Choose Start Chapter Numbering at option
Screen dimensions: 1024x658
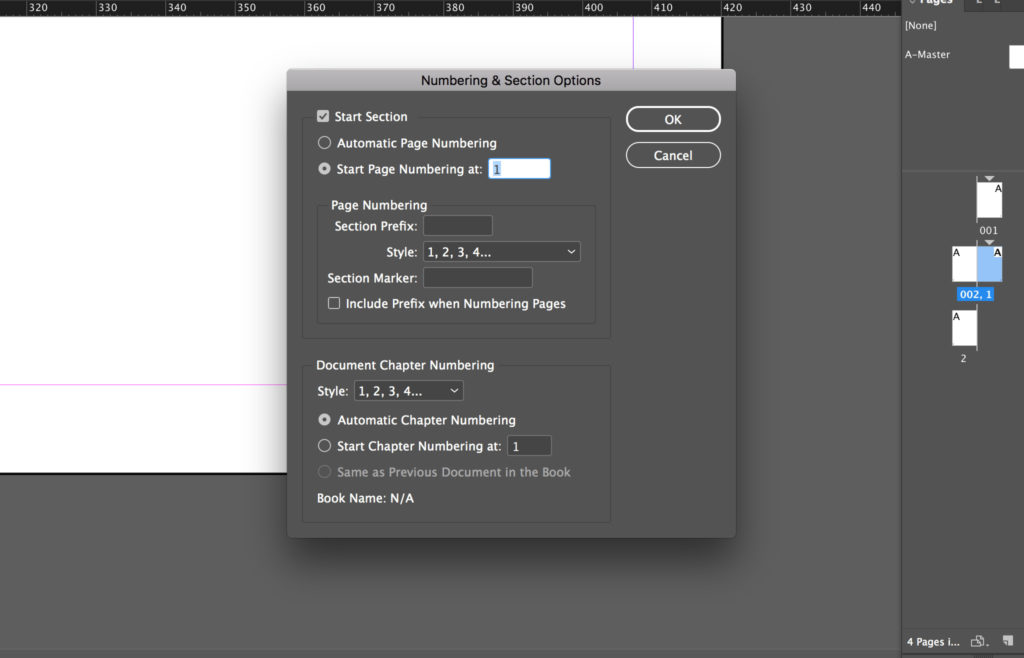point(324,446)
